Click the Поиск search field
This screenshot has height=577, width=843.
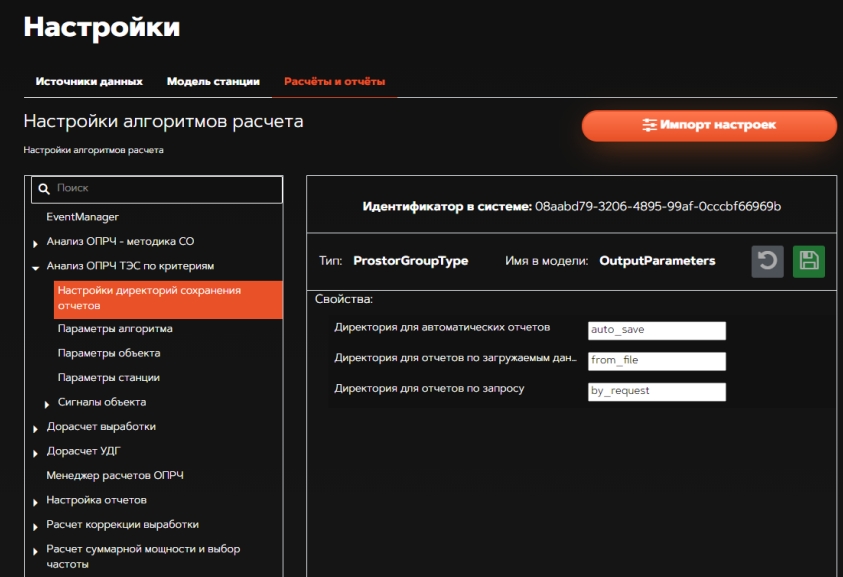coord(165,188)
